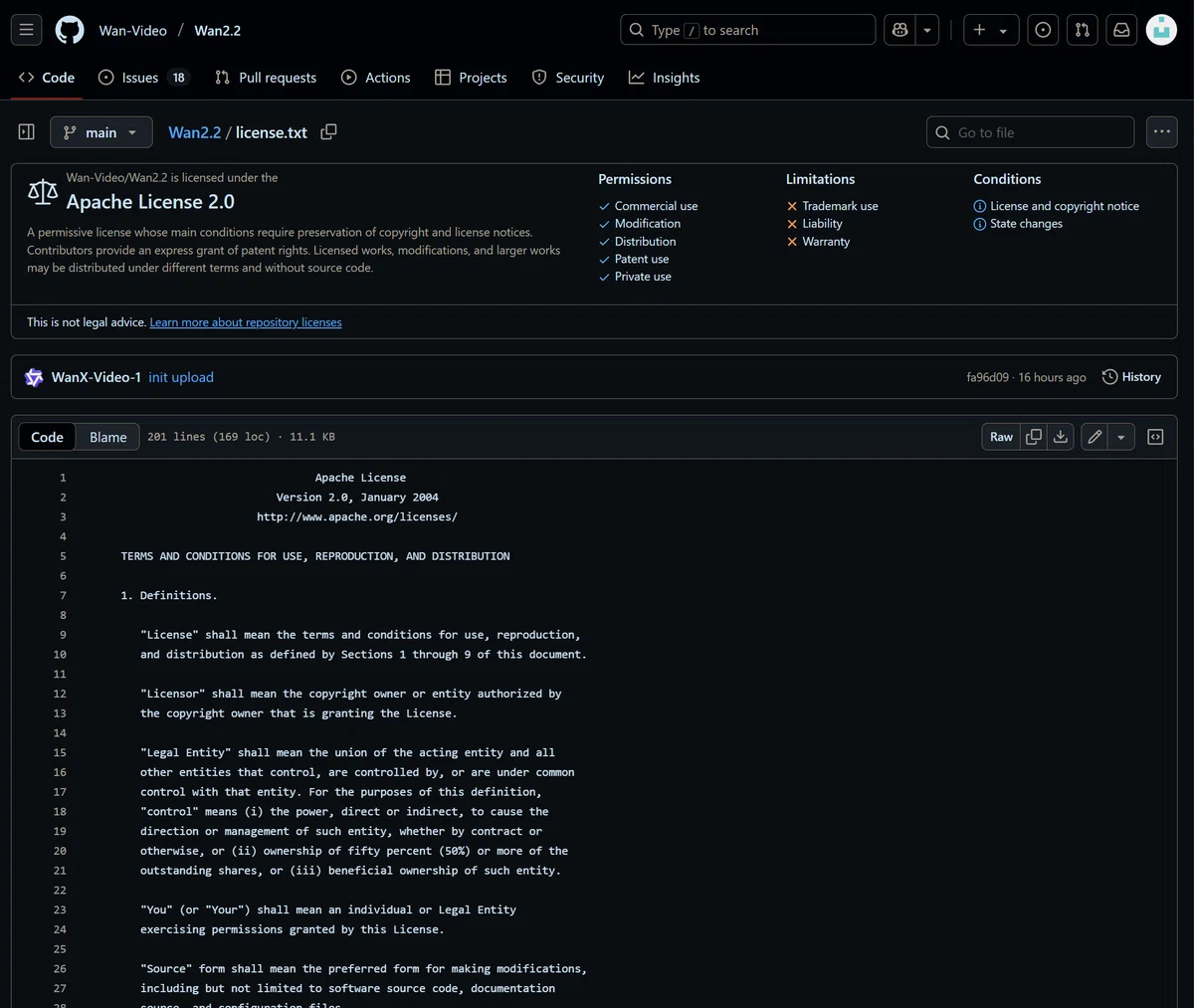Click the 16 hours ago timestamp
1194x1008 pixels.
pos(1052,377)
